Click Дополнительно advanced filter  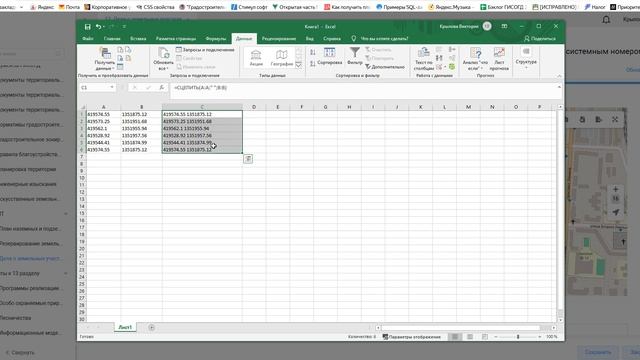coord(385,67)
